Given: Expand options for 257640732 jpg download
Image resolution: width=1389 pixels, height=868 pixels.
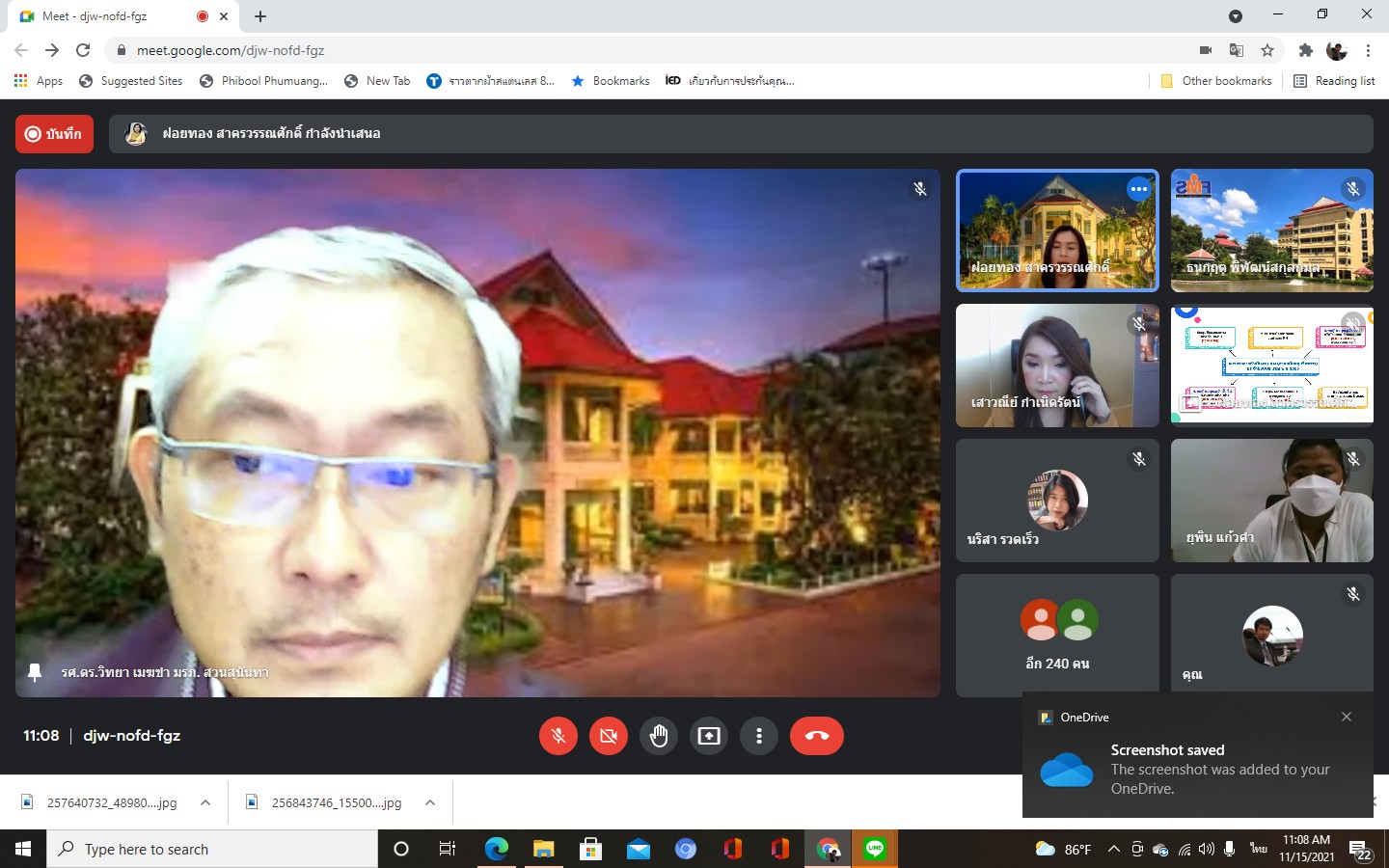Looking at the screenshot, I should point(205,802).
